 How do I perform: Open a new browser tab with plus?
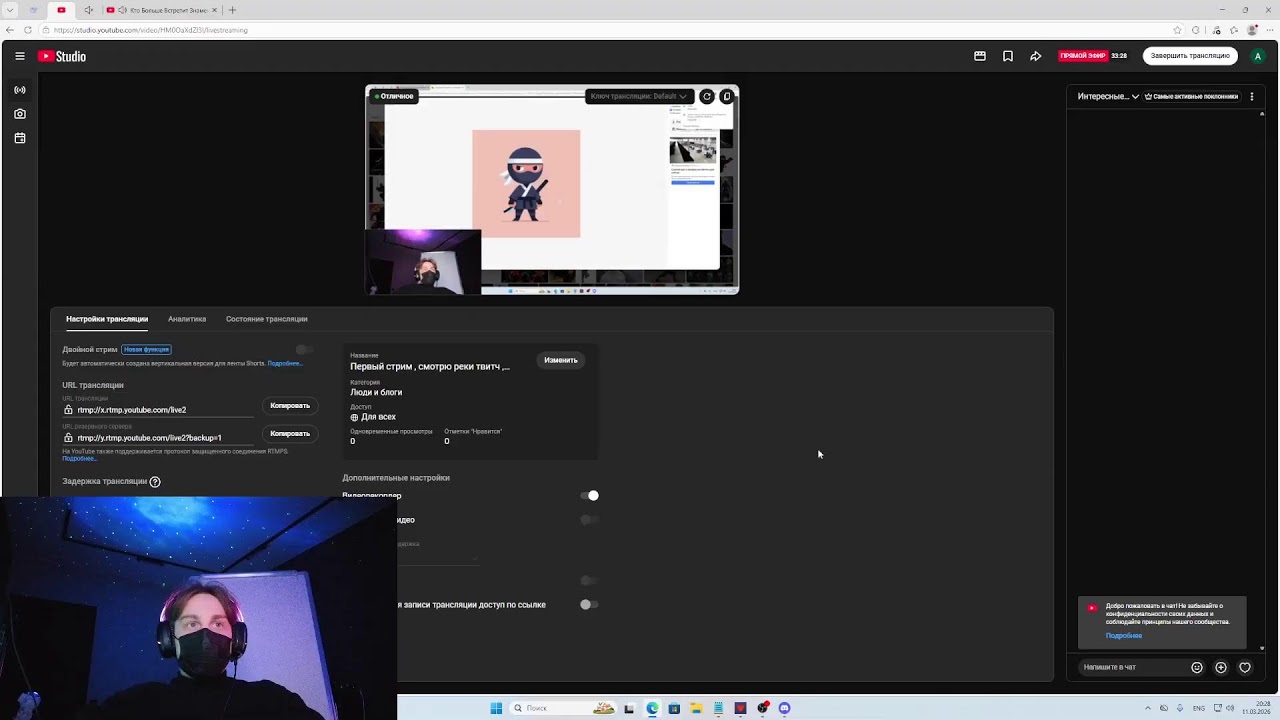232,10
